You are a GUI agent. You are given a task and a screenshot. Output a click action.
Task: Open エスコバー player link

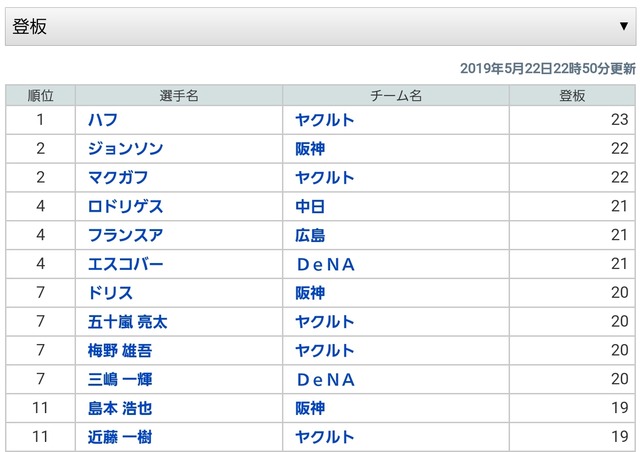(x=125, y=264)
